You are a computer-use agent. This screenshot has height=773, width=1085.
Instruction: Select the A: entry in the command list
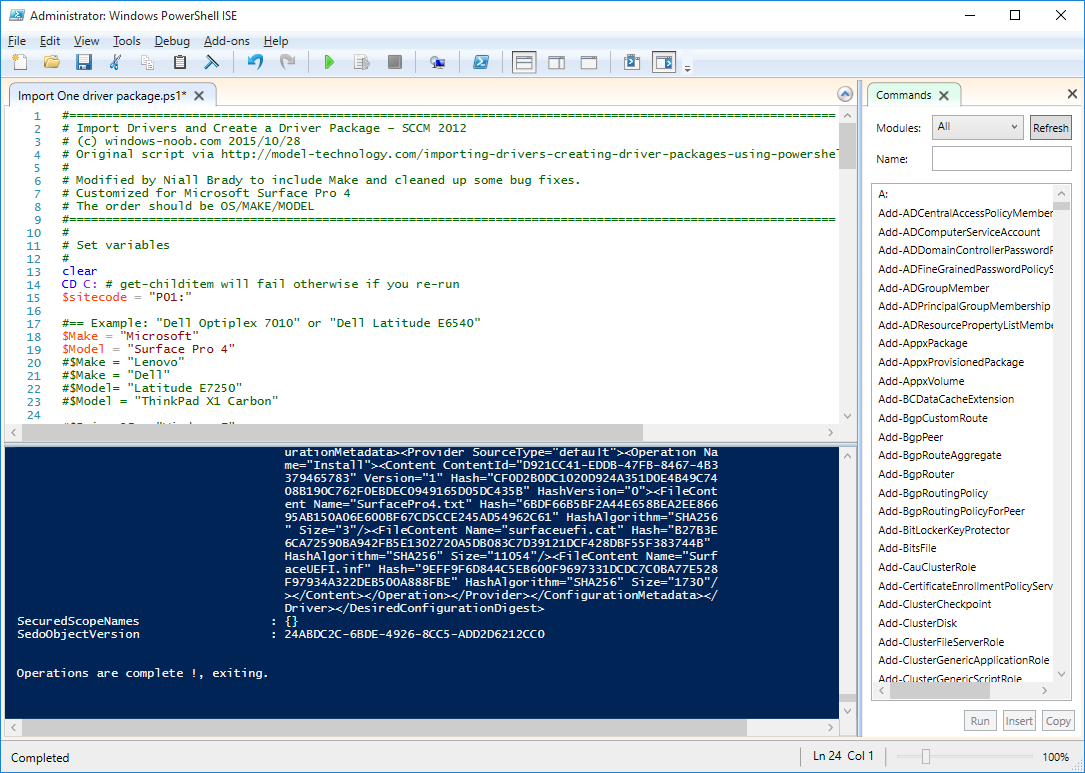pyautogui.click(x=883, y=194)
